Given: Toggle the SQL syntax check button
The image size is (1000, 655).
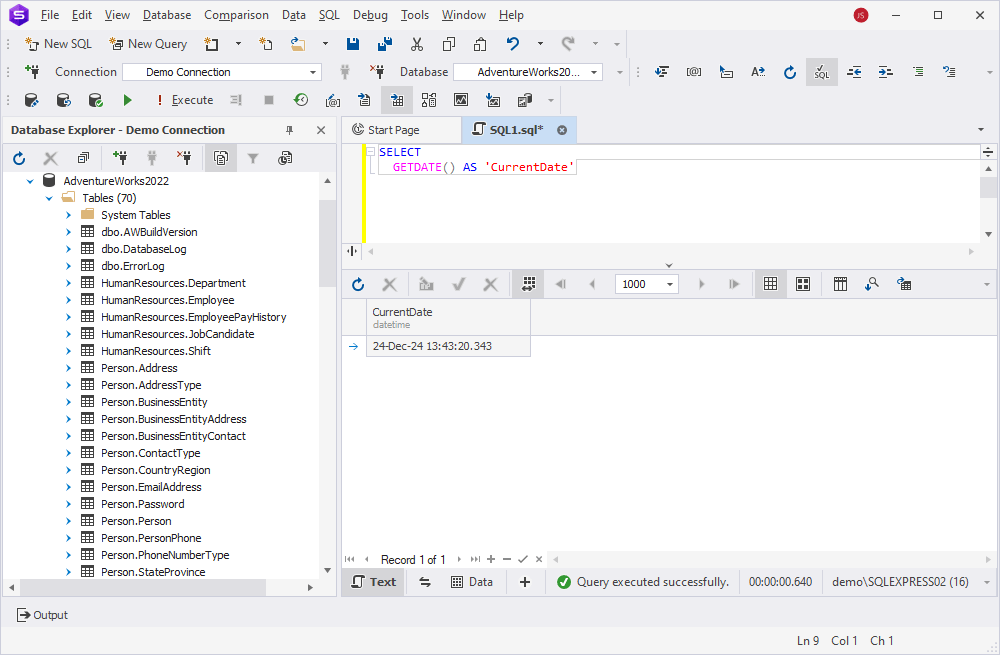Looking at the screenshot, I should 821,72.
